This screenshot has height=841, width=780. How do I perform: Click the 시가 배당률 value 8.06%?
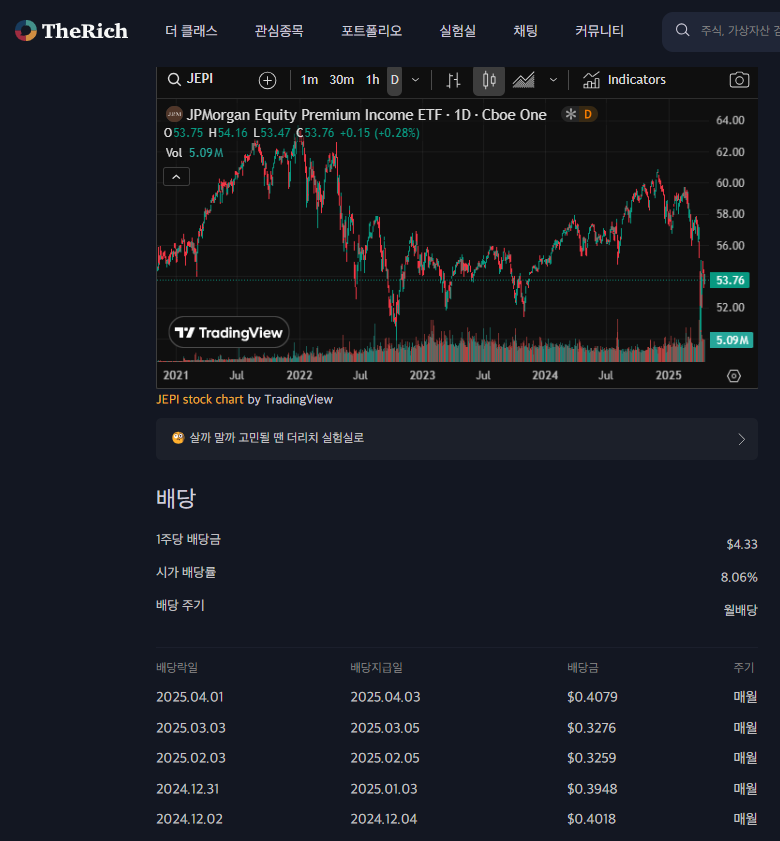click(x=739, y=577)
